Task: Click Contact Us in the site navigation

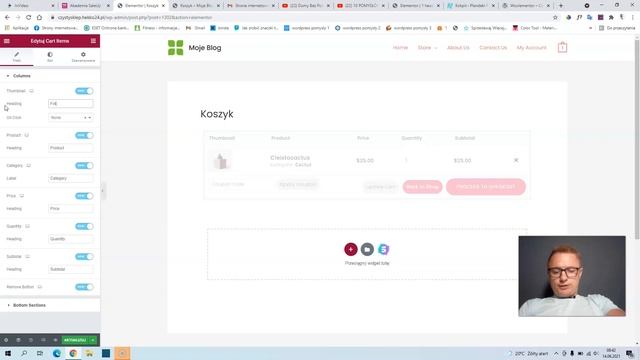Action: [x=493, y=48]
